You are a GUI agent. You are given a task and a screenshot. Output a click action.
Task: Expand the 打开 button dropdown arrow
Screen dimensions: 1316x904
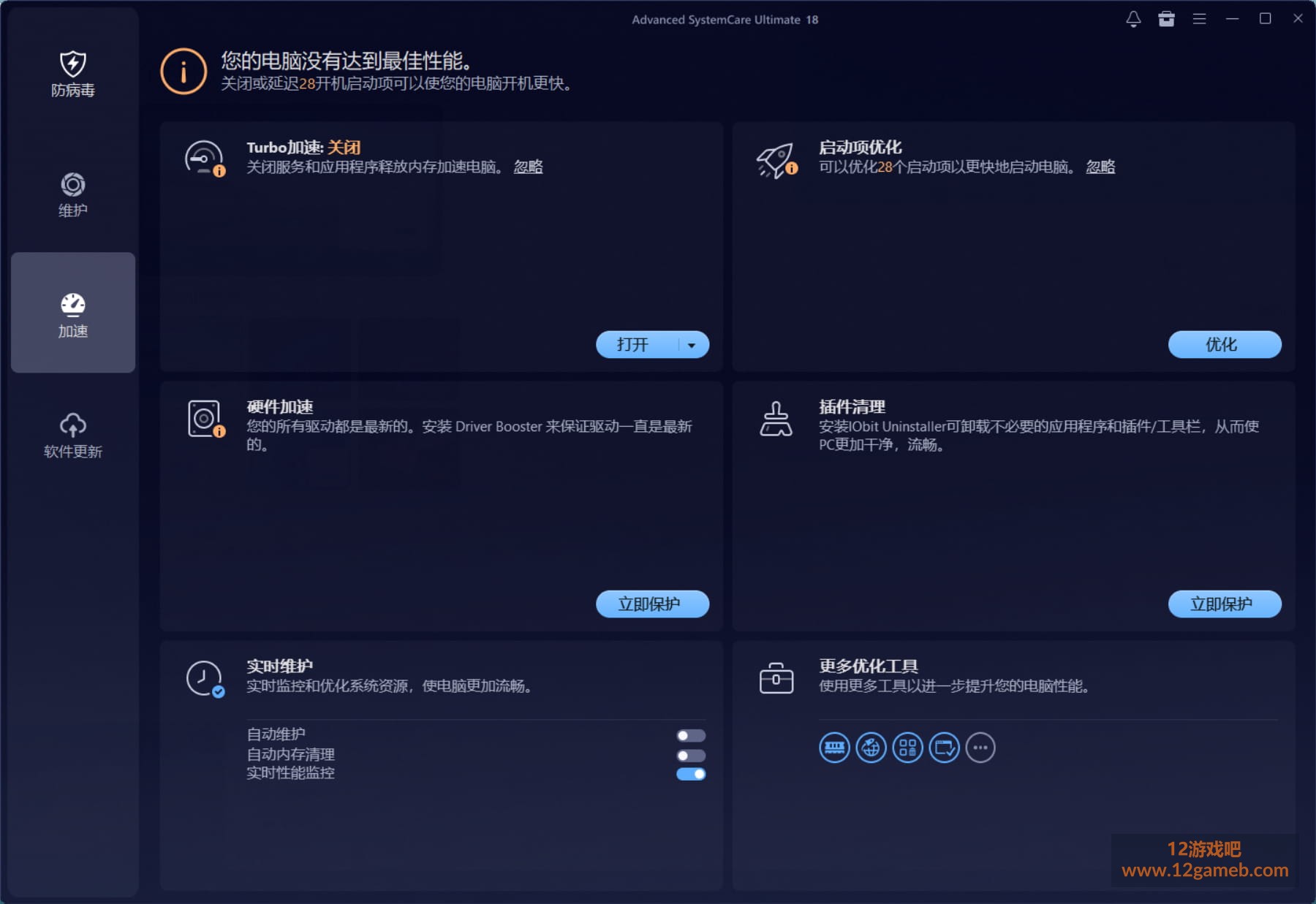click(x=692, y=345)
